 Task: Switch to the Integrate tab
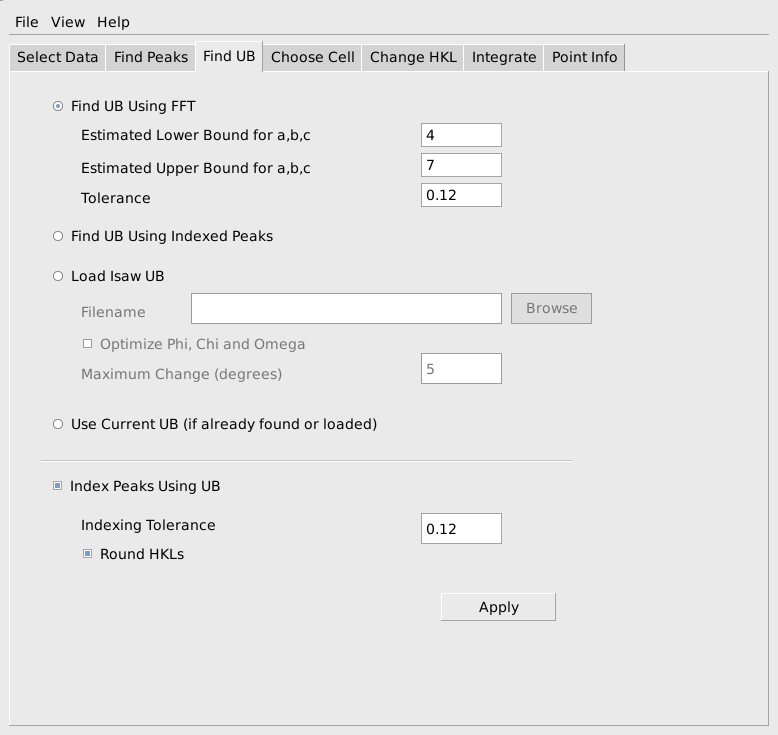pyautogui.click(x=504, y=57)
